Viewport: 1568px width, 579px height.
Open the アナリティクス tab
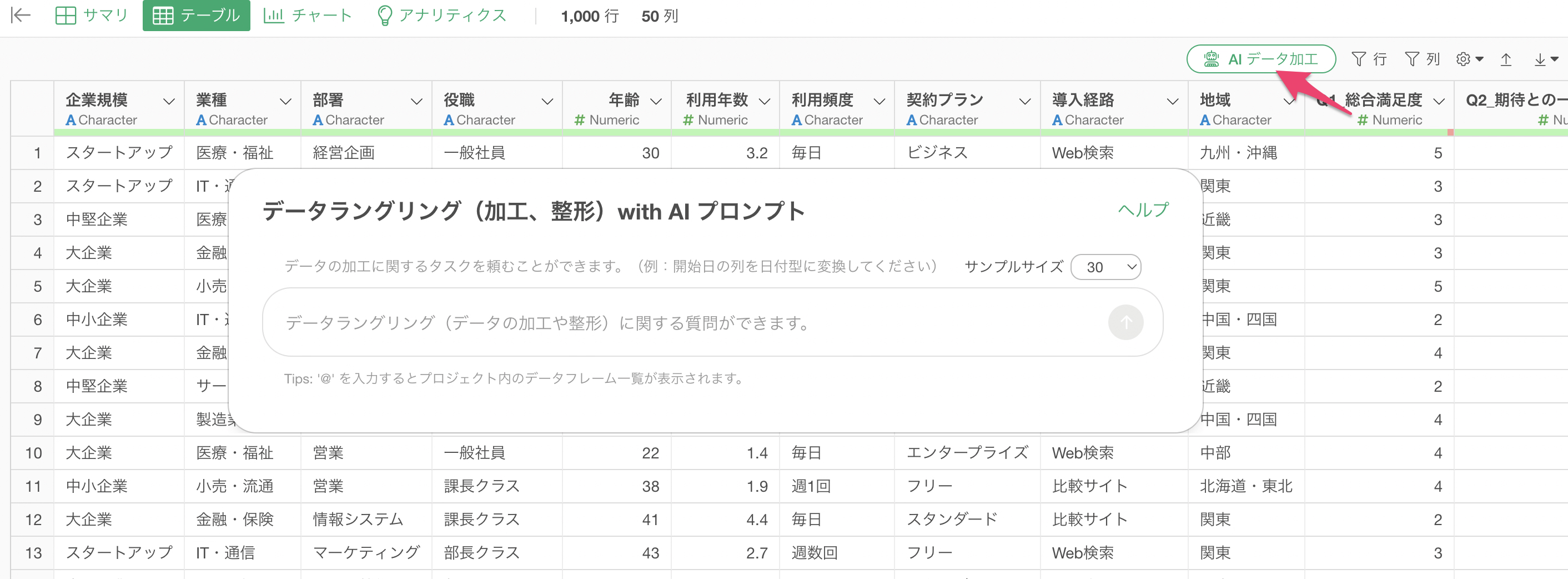tap(442, 15)
